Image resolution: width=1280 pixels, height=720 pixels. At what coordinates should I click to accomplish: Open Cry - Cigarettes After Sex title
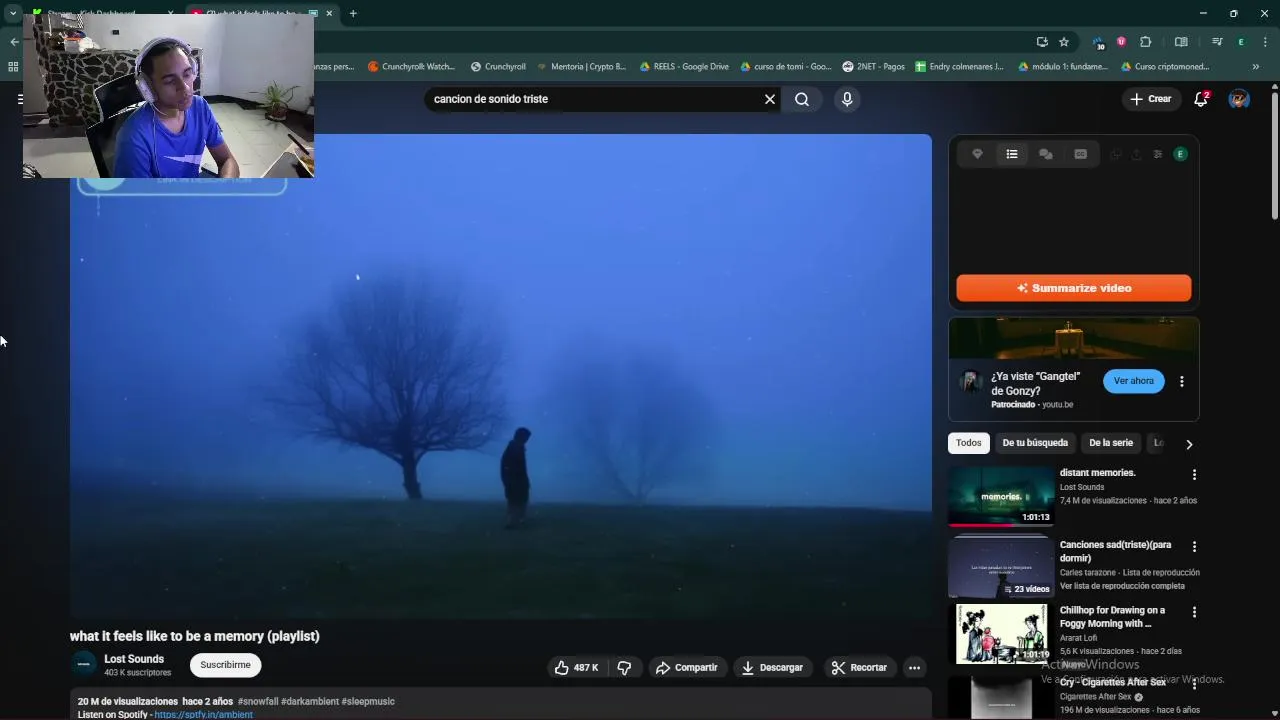pos(1113,682)
